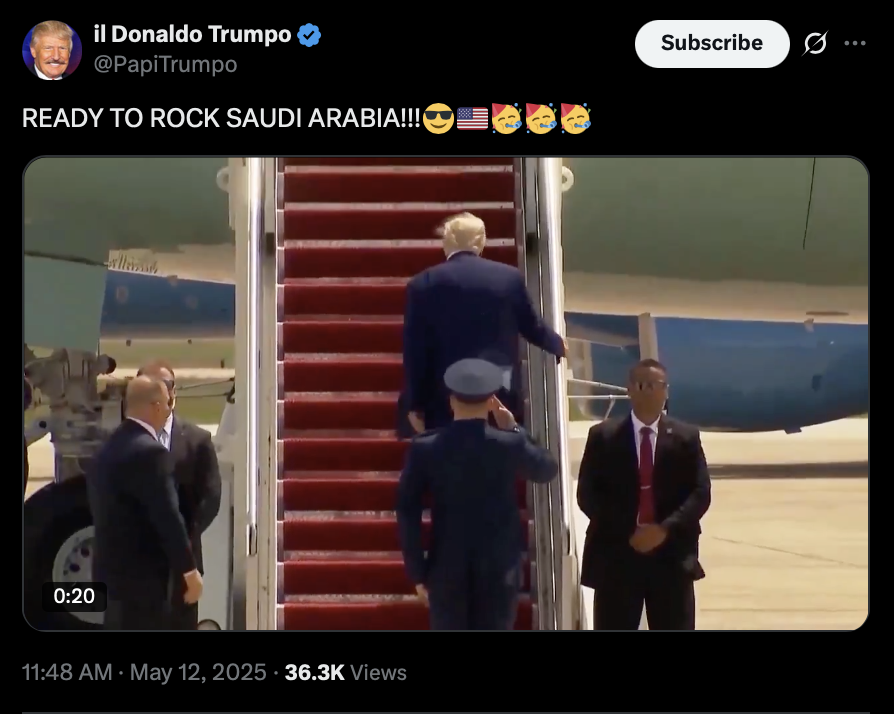
Task: Click the sunglasses face emoji
Action: coord(438,119)
